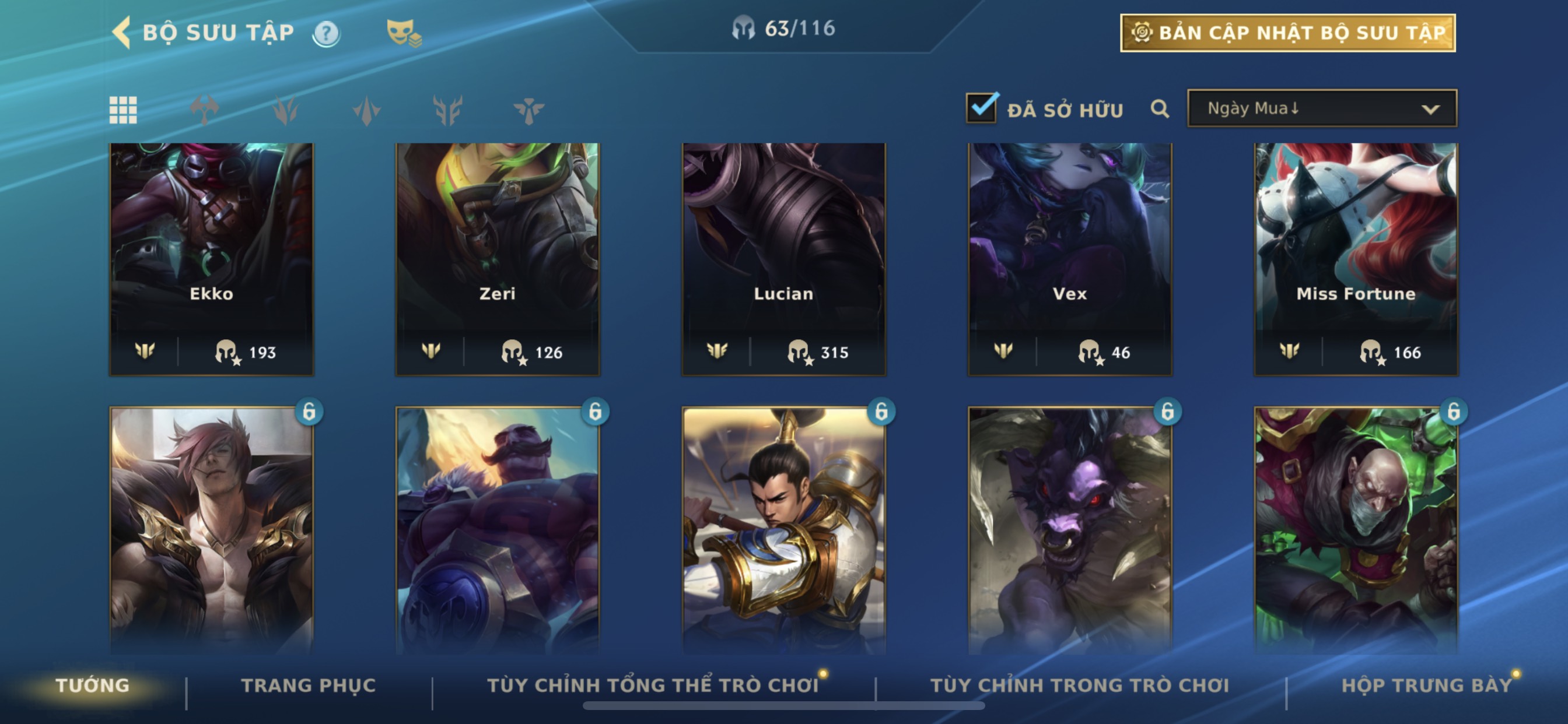The height and width of the screenshot is (724, 1568).
Task: Filter champions by the Marksman role icon
Action: click(x=447, y=110)
